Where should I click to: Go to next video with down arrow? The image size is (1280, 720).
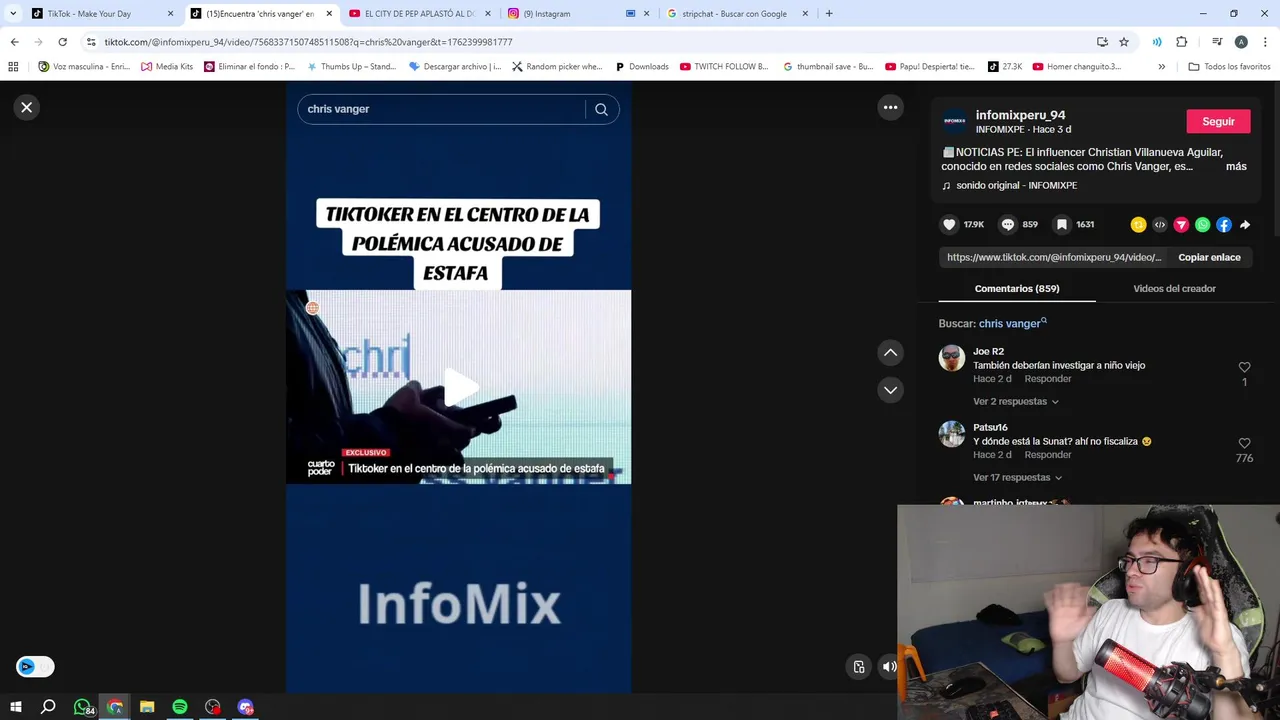pos(890,389)
